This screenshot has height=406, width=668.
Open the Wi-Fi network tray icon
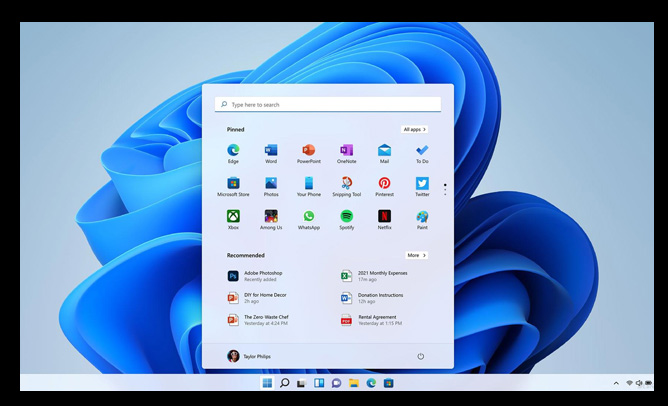coord(629,383)
